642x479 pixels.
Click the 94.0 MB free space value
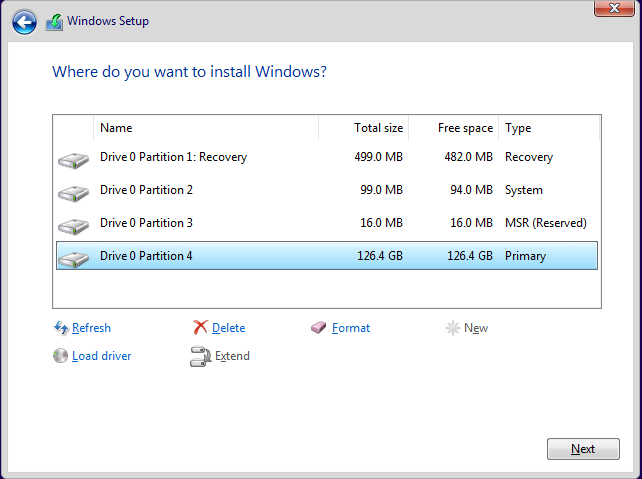click(471, 190)
